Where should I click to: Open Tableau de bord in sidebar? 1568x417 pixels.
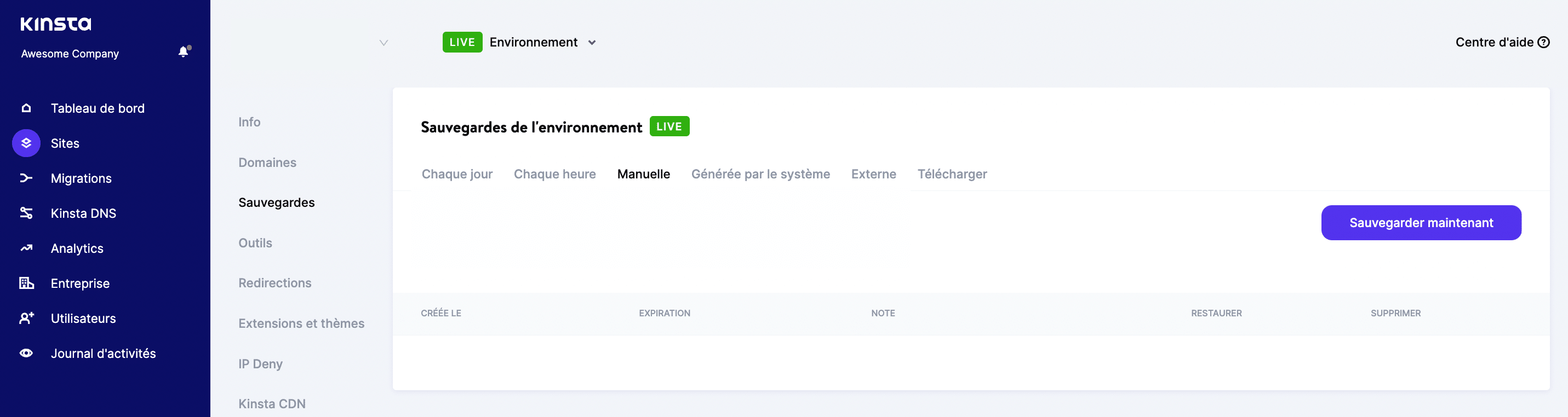98,108
